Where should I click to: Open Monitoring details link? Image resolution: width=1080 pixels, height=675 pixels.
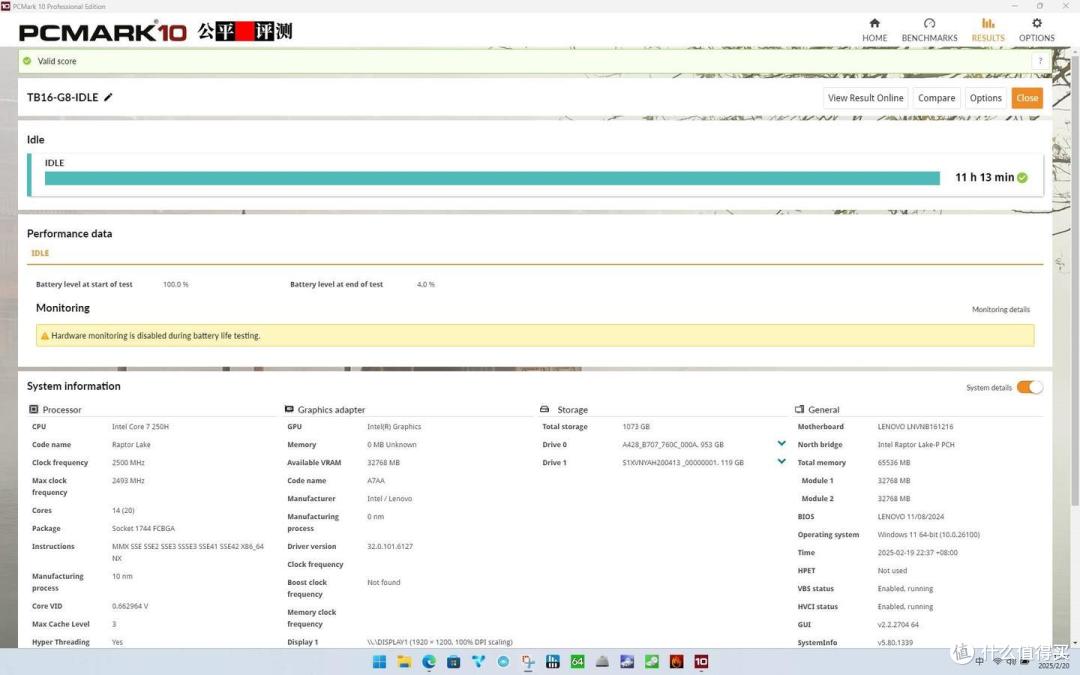click(x=1000, y=309)
